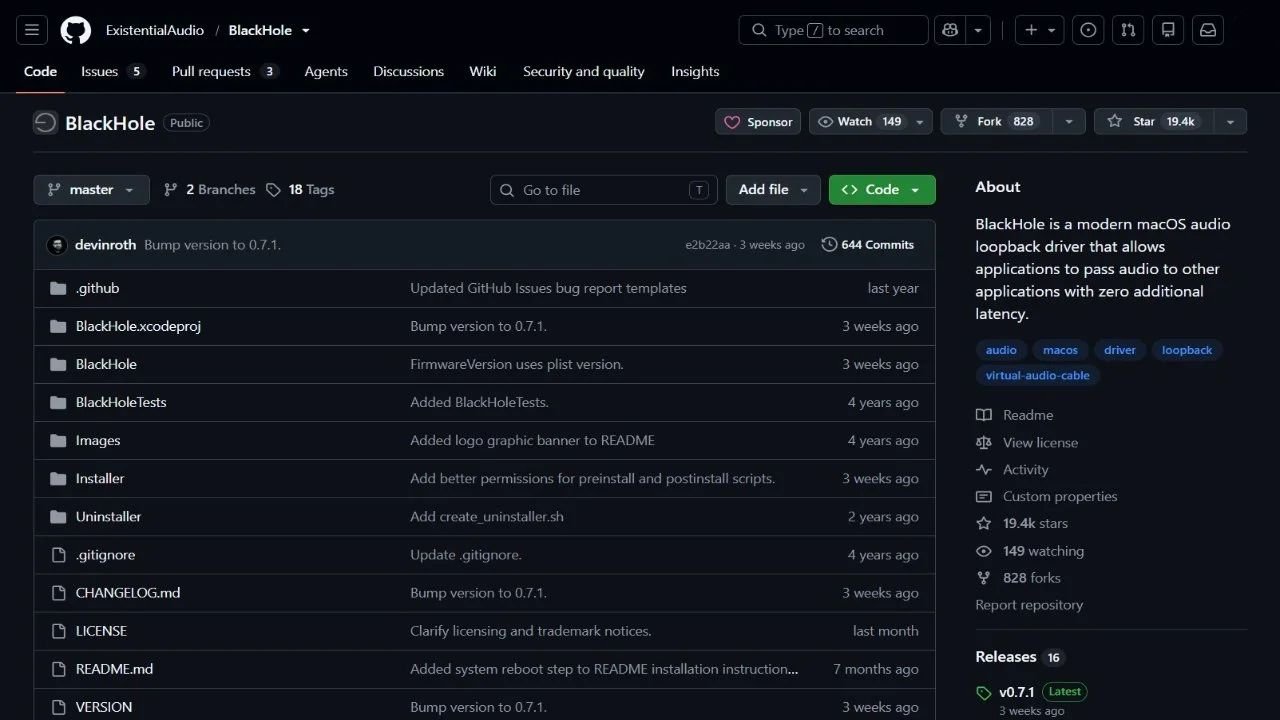The image size is (1280, 720).
Task: Select the virtual-audio-cable topic tag
Action: coord(1037,376)
